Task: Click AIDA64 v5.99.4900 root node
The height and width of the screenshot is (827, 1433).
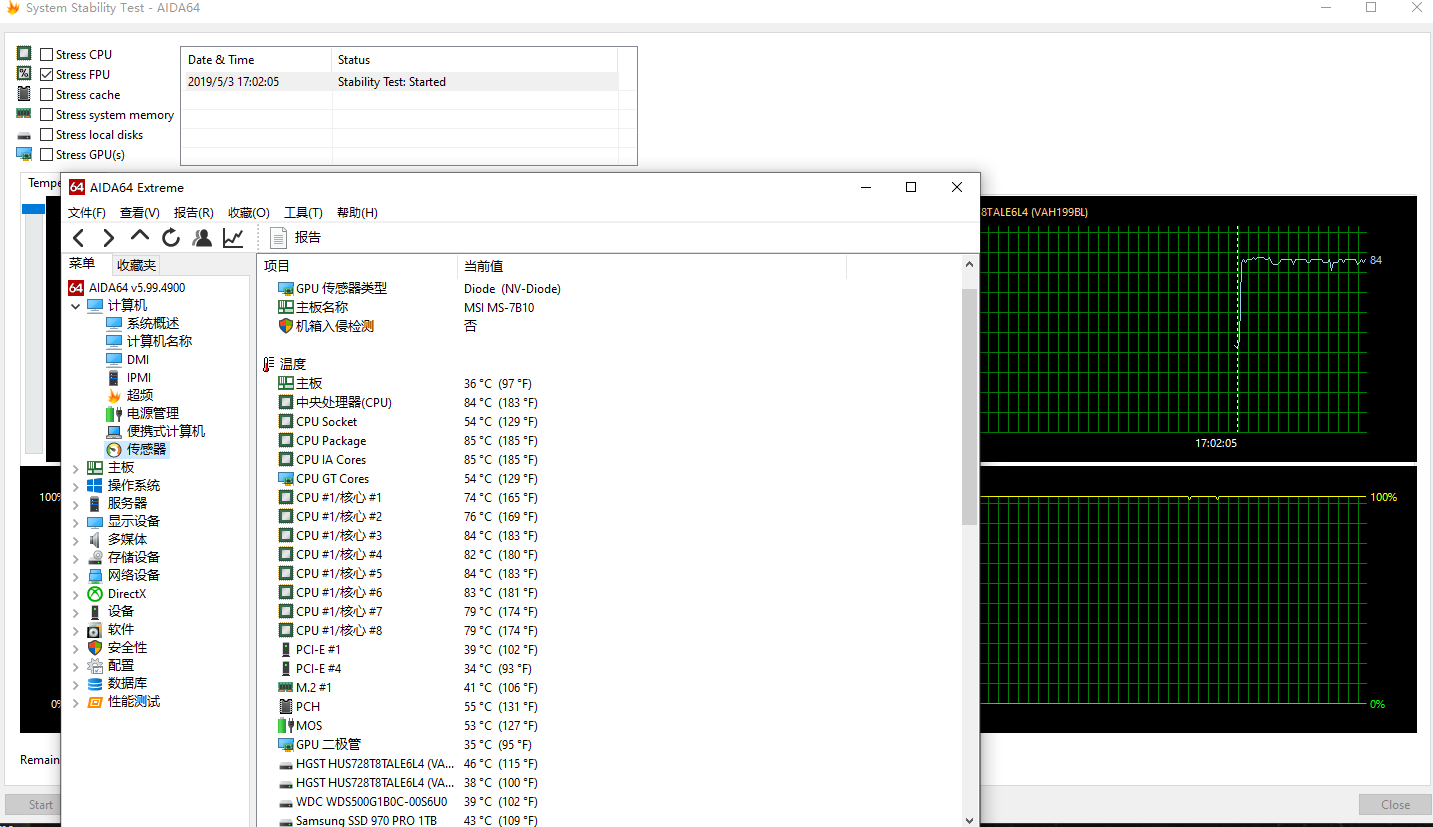Action: coord(136,287)
